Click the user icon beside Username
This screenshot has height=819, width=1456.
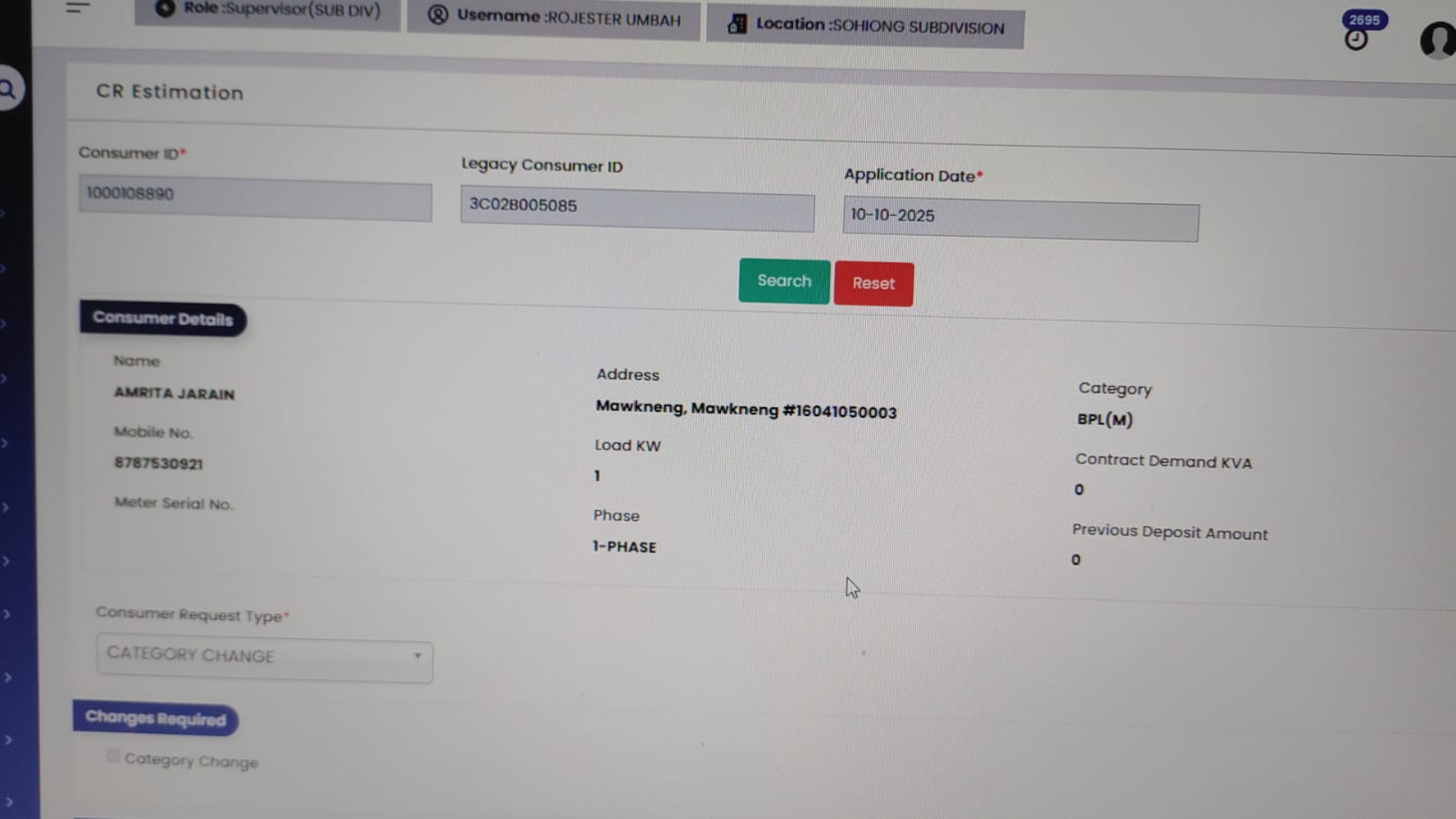tap(438, 15)
